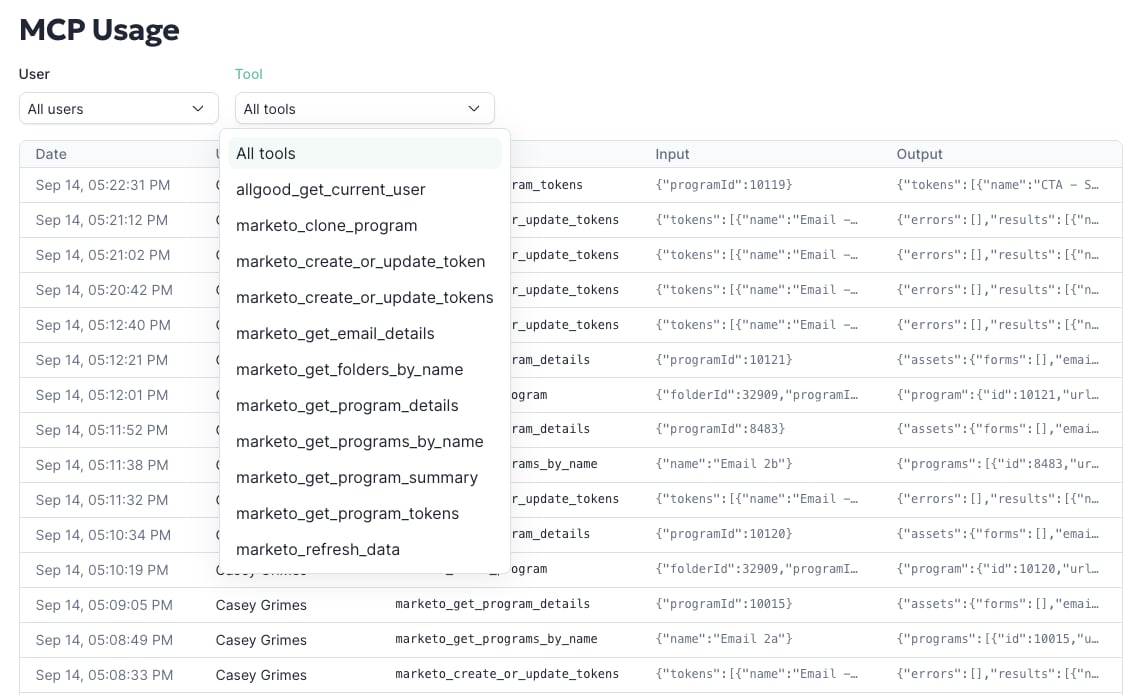Click marketo_get_program_details in 05:09:05 PM row
The height and width of the screenshot is (695, 1148).
[x=493, y=603]
